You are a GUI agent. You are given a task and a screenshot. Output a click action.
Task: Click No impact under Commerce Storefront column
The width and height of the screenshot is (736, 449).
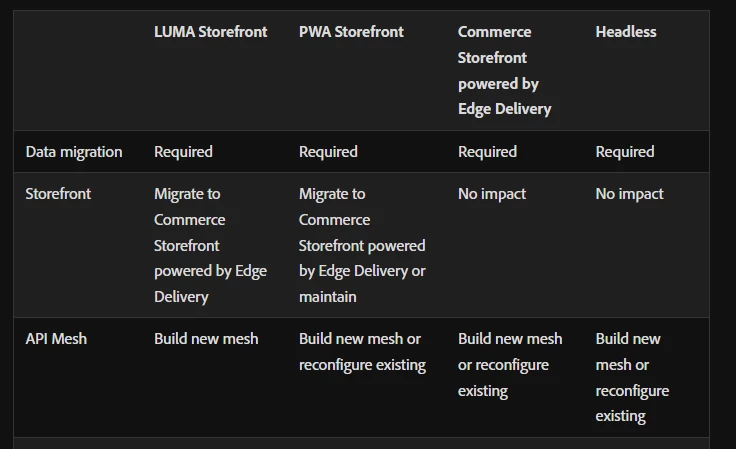point(492,194)
